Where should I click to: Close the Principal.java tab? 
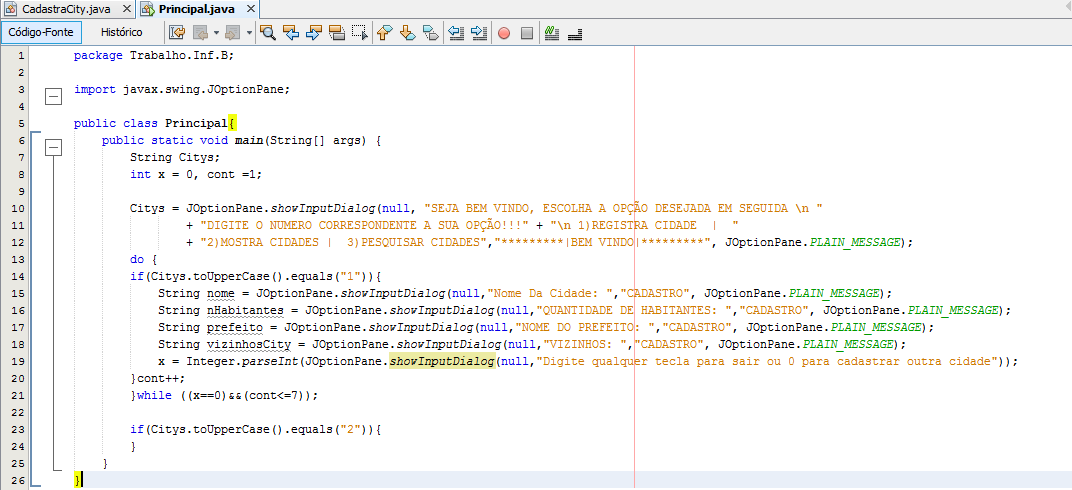[251, 10]
